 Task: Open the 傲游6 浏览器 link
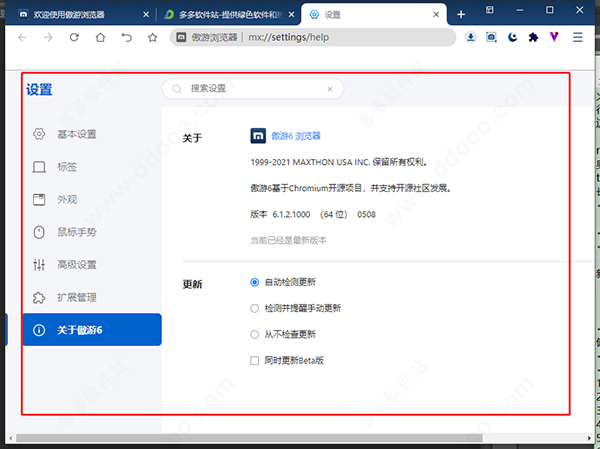tap(296, 136)
